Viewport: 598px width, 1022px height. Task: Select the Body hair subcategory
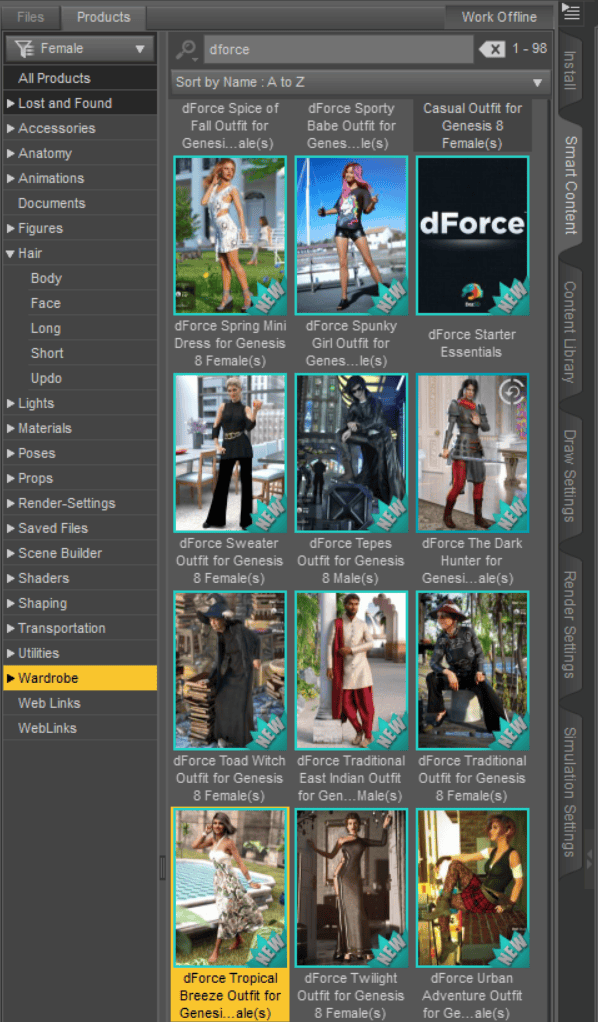click(x=80, y=278)
